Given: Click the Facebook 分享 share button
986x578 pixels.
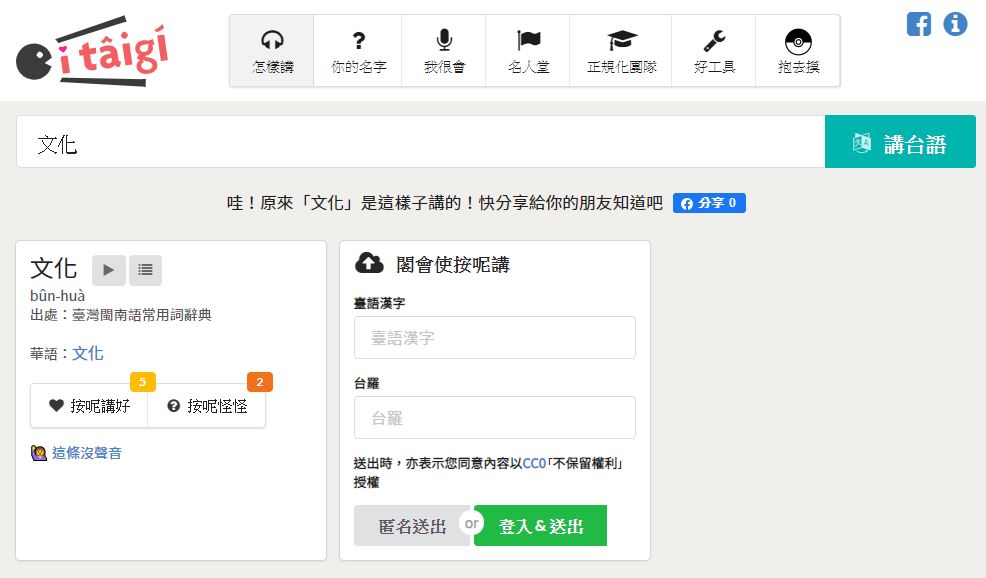Looking at the screenshot, I should (709, 203).
